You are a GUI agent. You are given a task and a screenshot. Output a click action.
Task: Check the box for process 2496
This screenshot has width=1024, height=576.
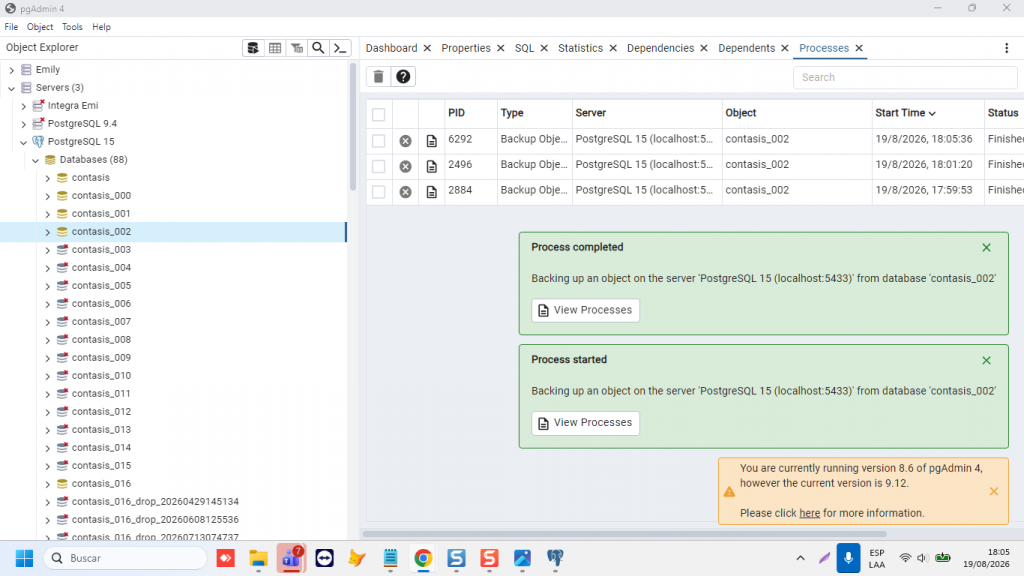[379, 167]
